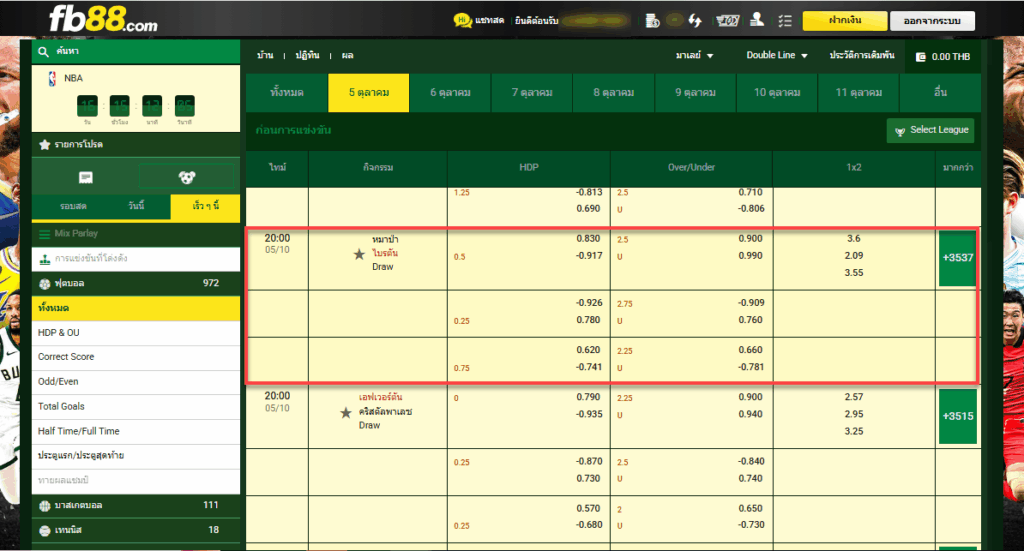Select the 8 ตุลาคม date tab
The height and width of the screenshot is (551, 1024).
coord(614,93)
